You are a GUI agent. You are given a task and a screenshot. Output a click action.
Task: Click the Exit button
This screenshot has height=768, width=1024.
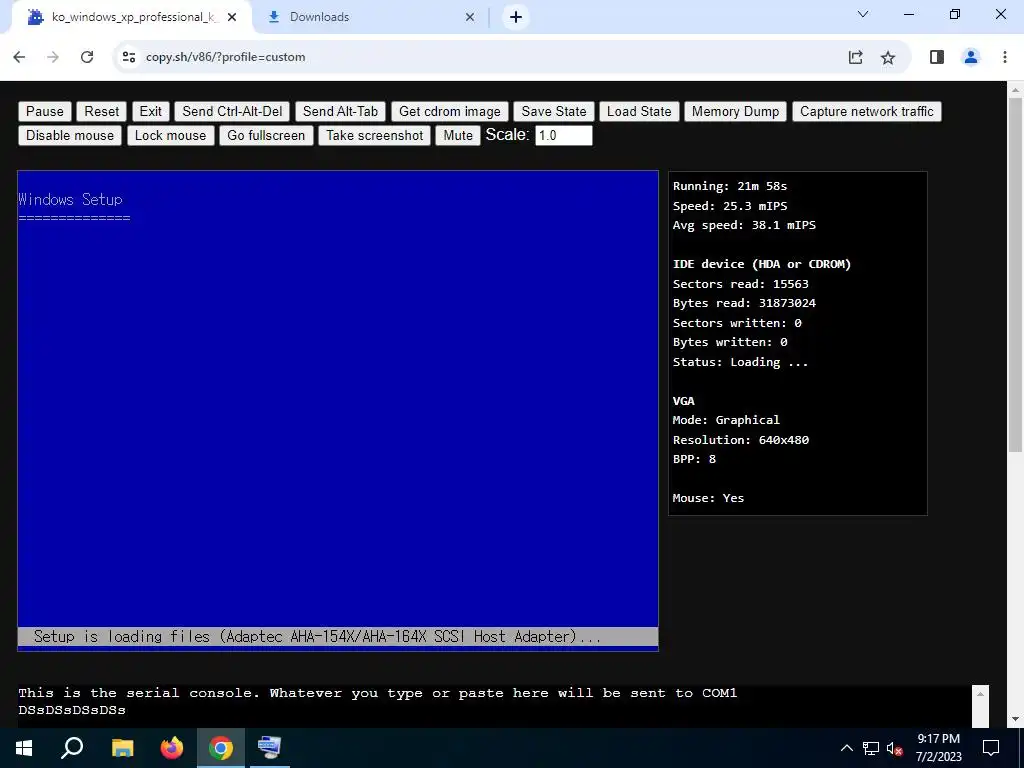[x=151, y=112]
